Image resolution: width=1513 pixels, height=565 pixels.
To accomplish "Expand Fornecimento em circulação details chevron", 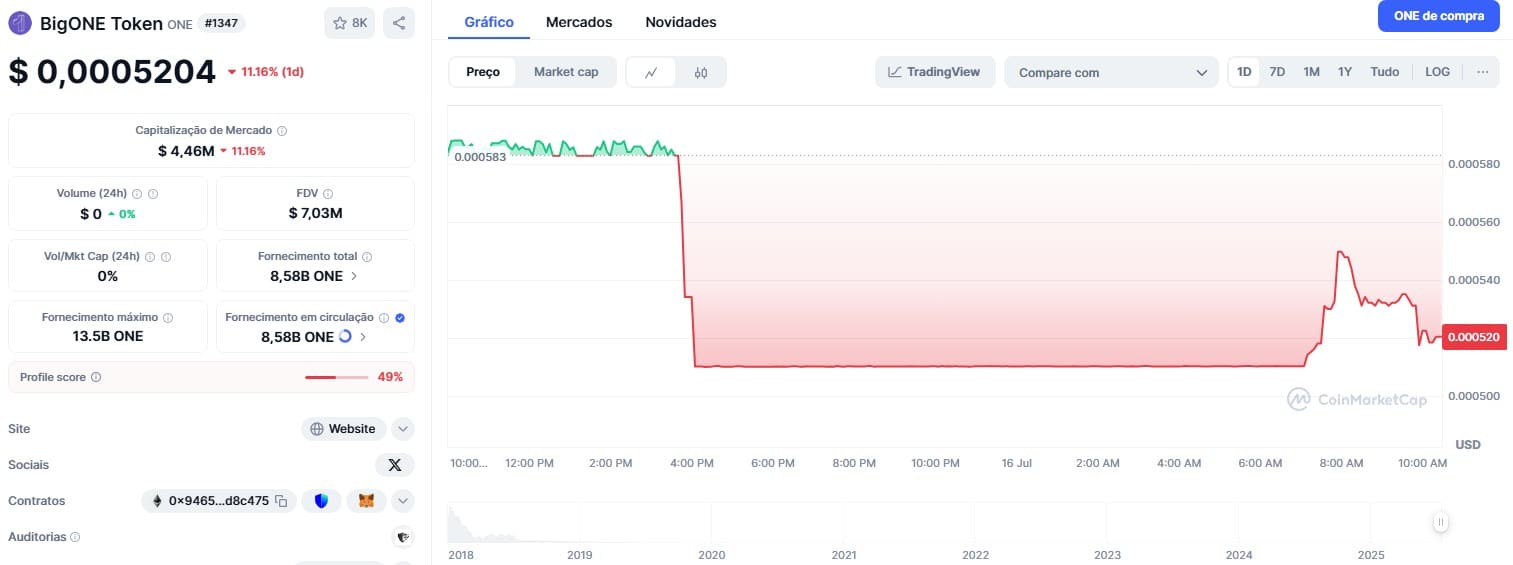I will 363,337.
